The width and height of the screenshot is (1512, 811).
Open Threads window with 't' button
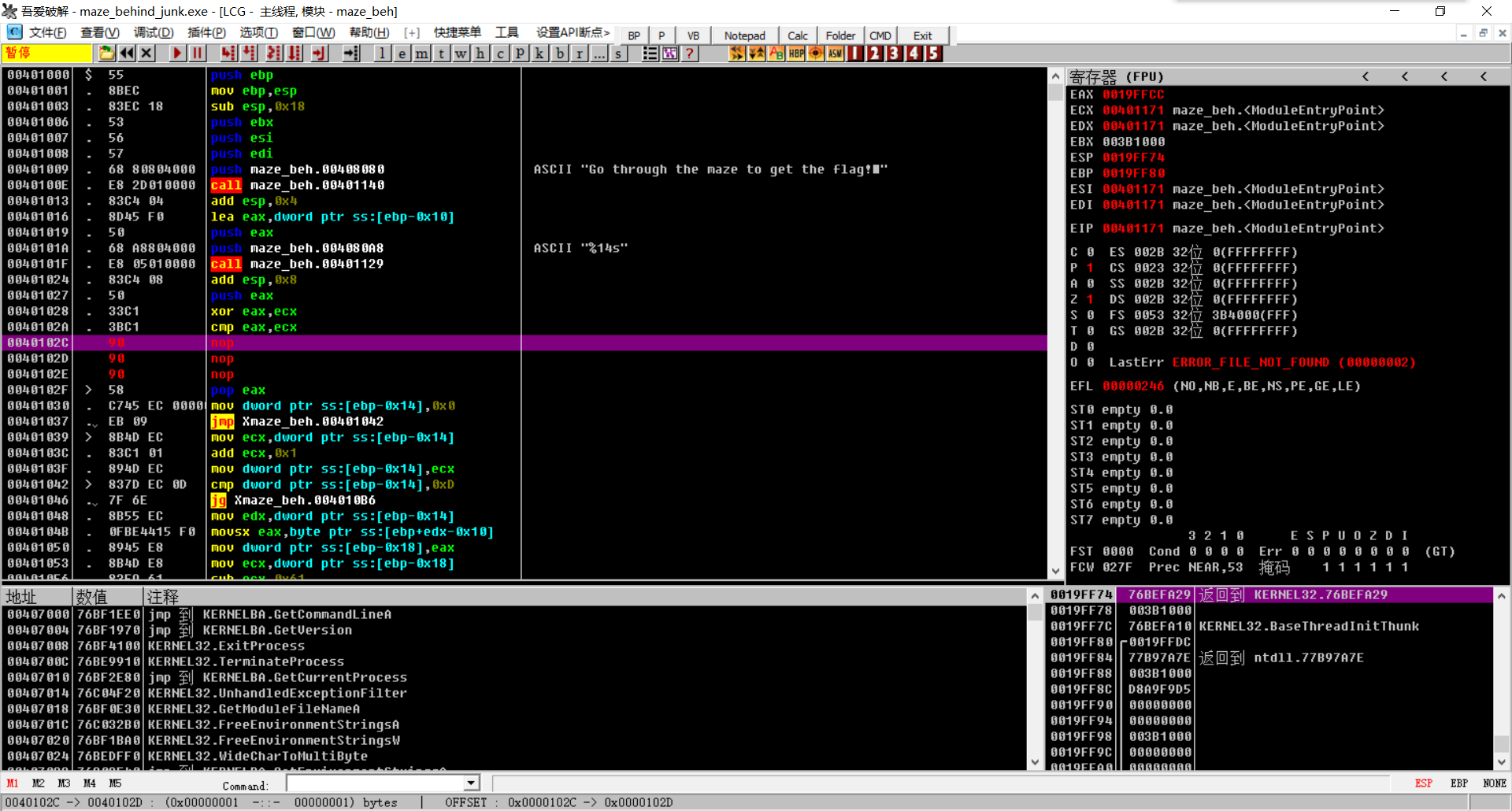[x=441, y=53]
